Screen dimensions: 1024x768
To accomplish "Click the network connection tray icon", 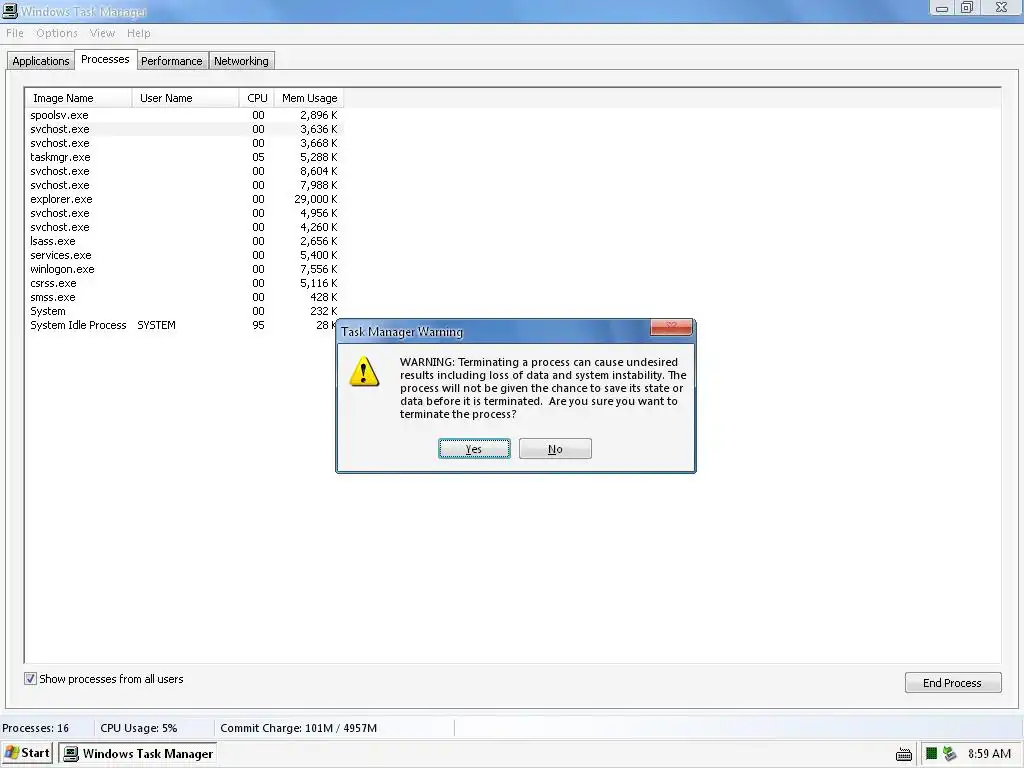I will 950,754.
